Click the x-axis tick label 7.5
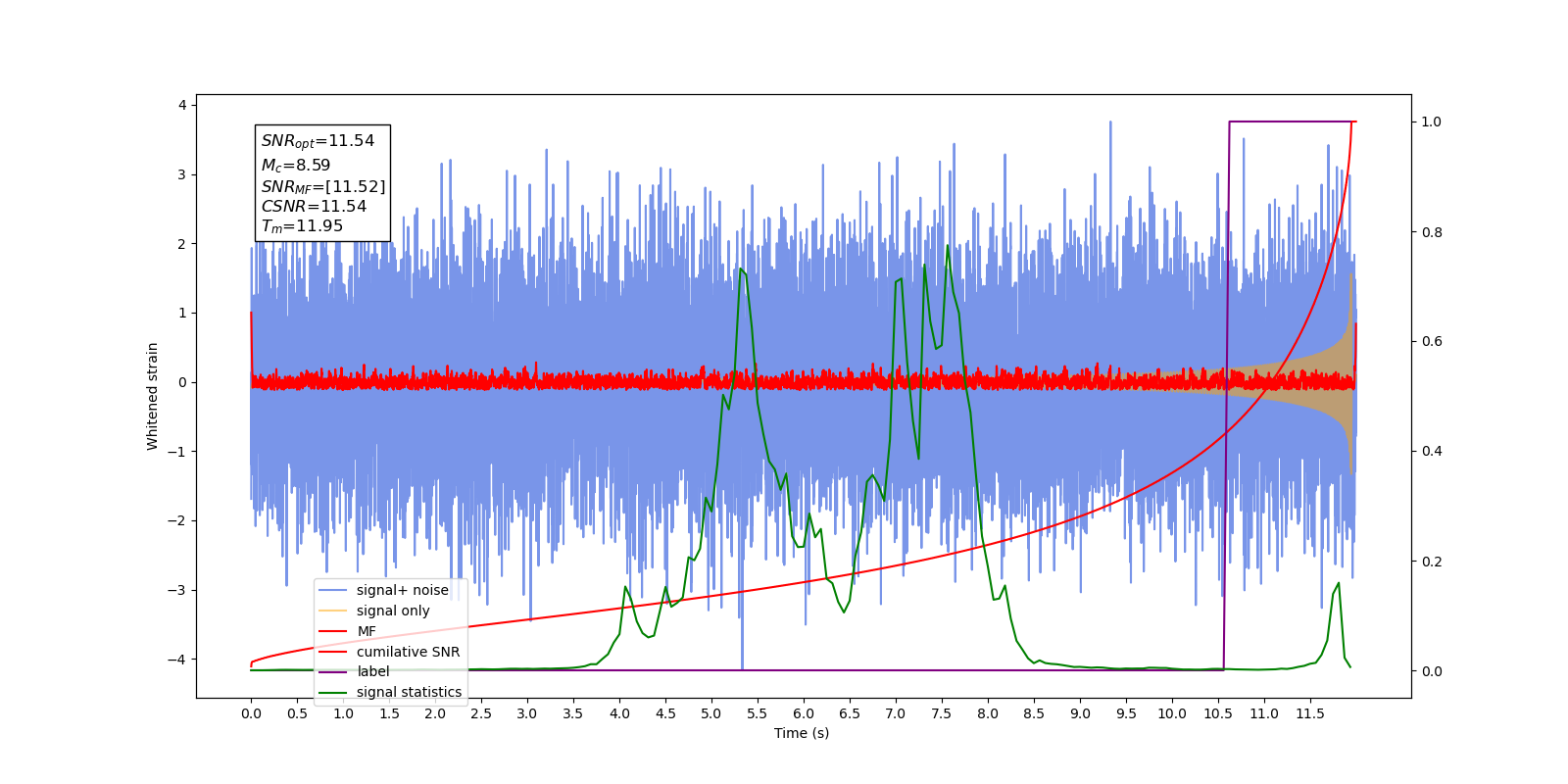The width and height of the screenshot is (1568, 784). click(x=942, y=713)
